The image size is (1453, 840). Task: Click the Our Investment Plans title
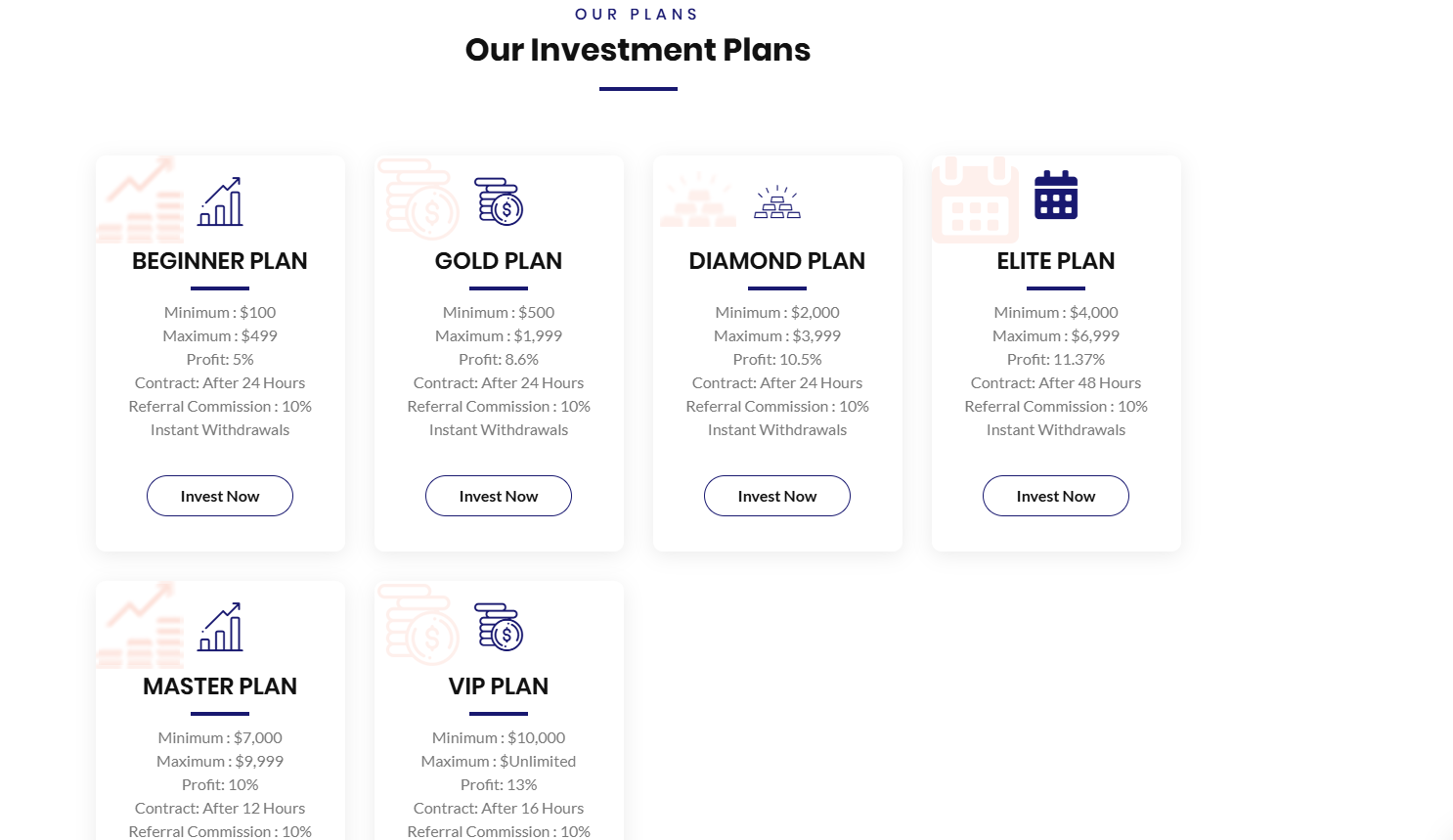638,50
